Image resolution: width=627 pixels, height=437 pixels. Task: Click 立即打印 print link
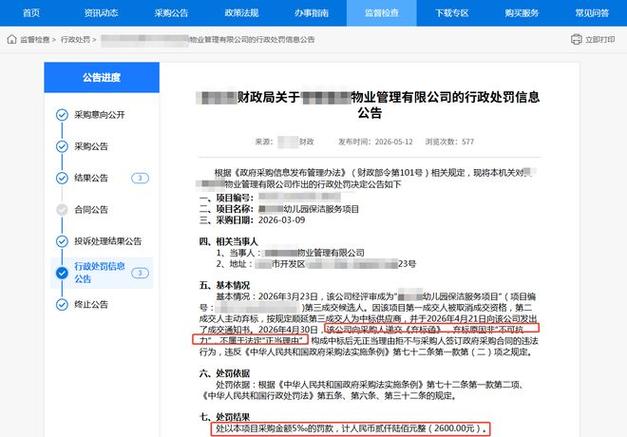point(600,40)
